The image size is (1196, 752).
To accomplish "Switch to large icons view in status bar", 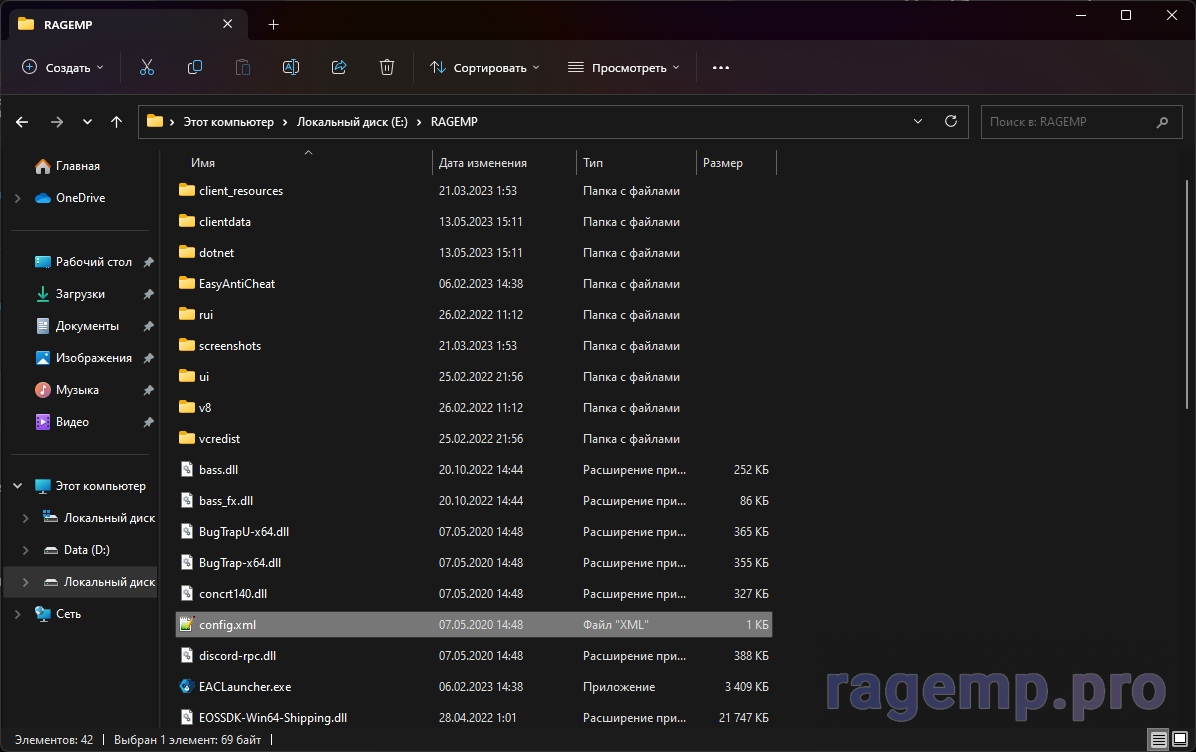I will click(x=1179, y=739).
